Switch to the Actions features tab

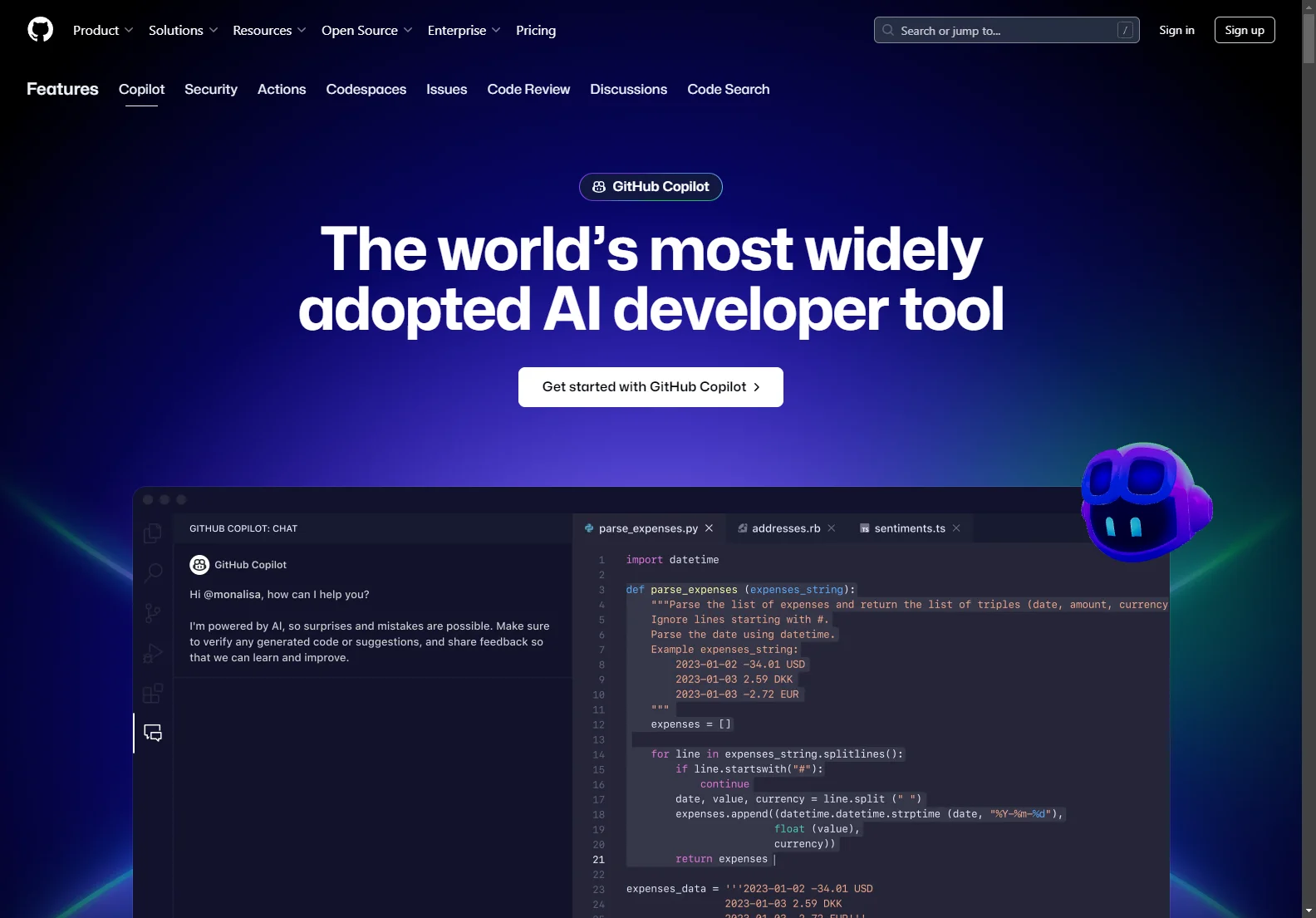(282, 89)
